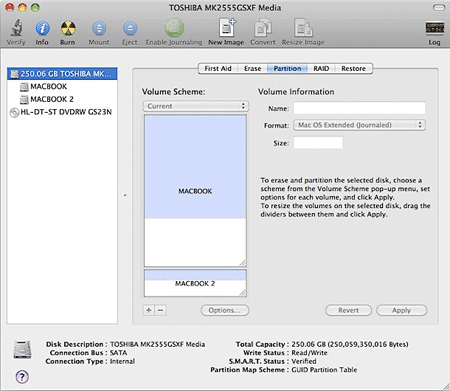The width and height of the screenshot is (450, 391).
Task: Click the Size input field
Action: point(318,143)
